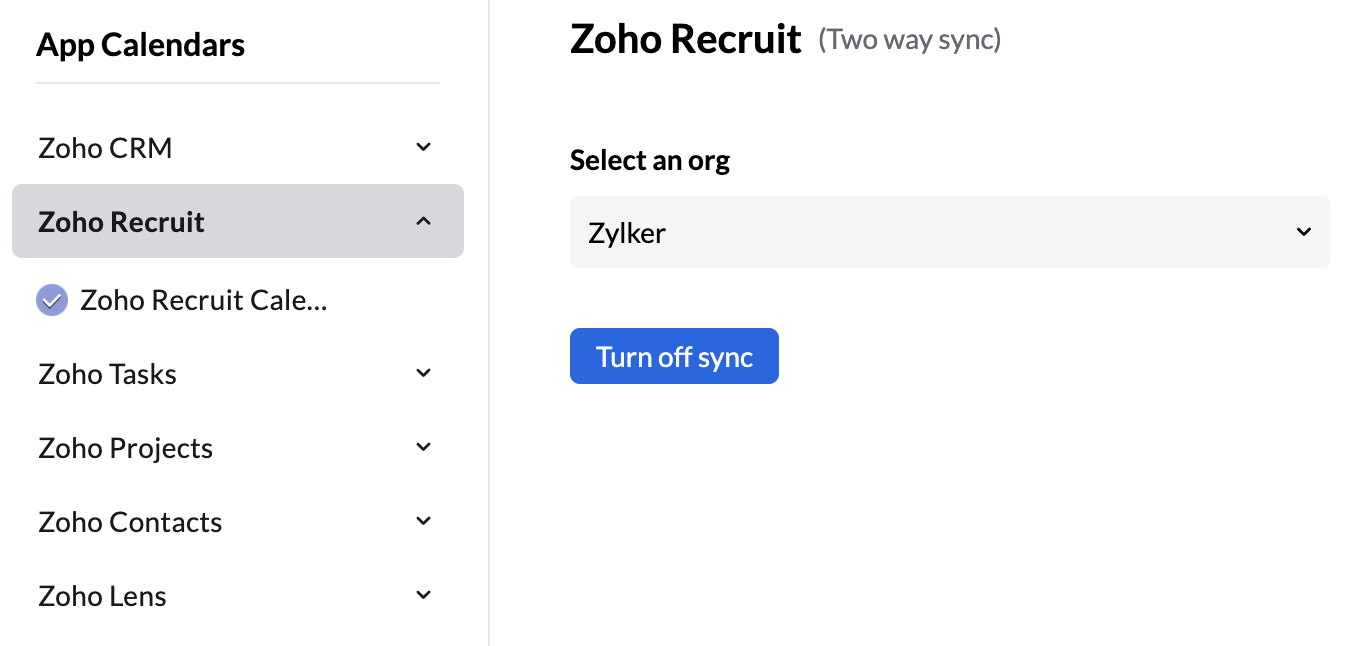Expand the Zoho Contacts chevron arrow
This screenshot has height=646, width=1356.
click(423, 521)
